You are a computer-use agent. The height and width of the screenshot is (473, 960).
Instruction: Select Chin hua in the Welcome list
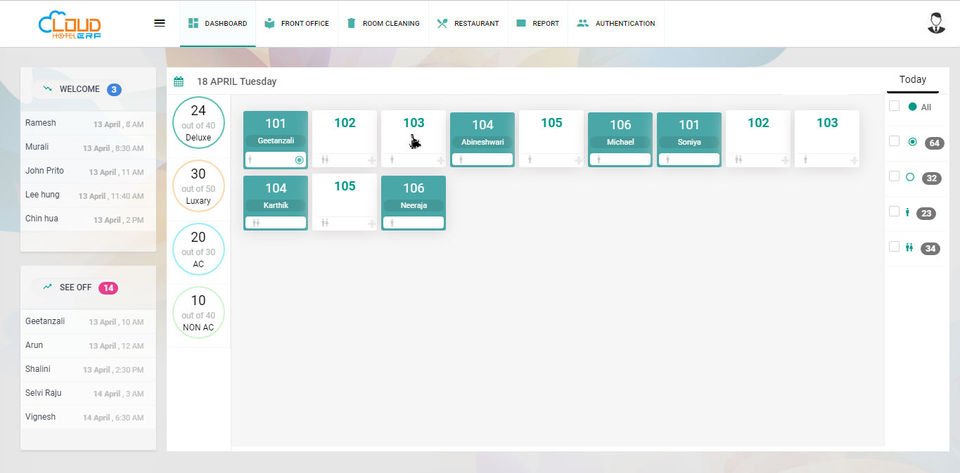coord(88,219)
